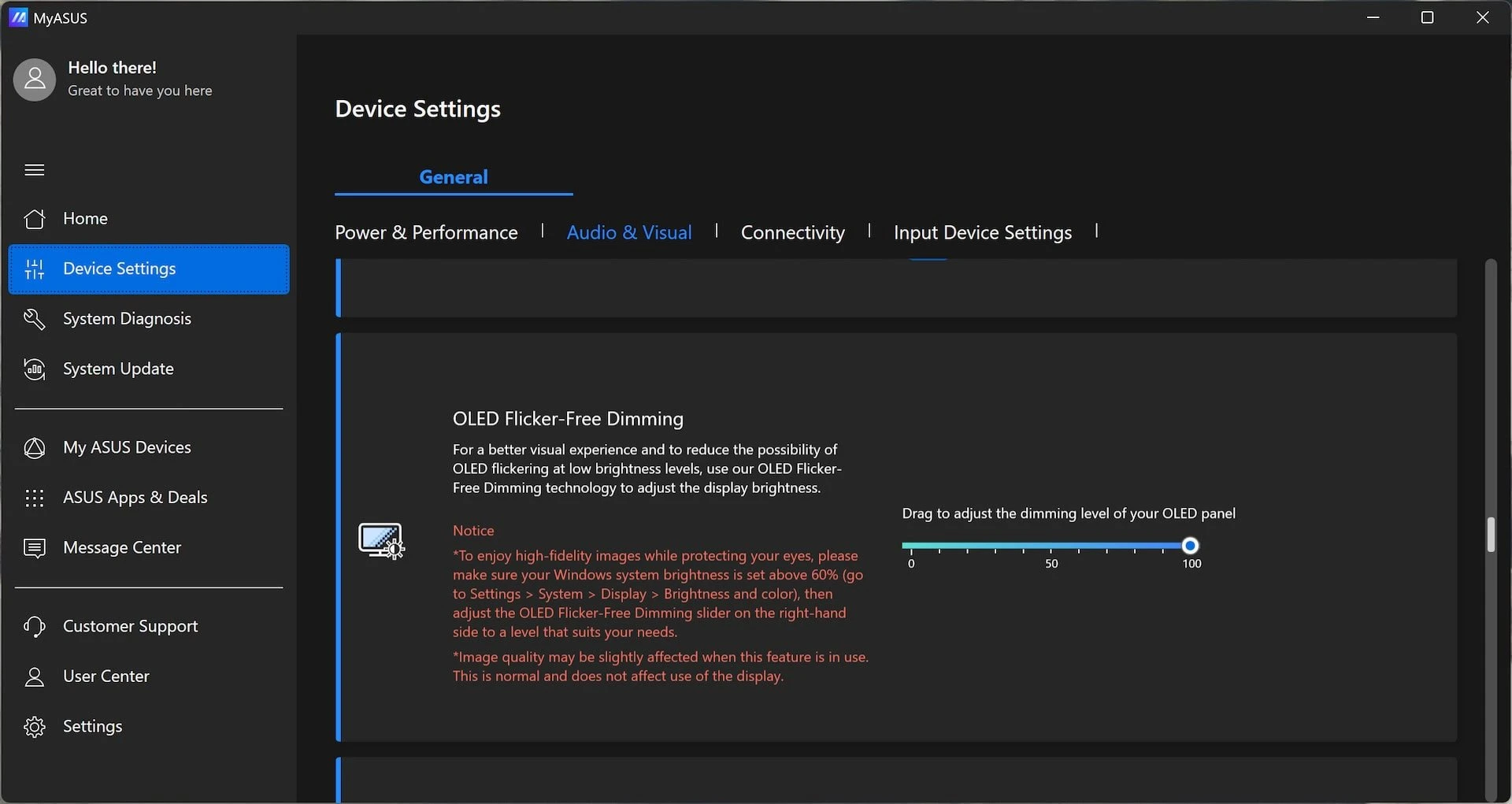Click the 'OLED Flicker-Free Dimming' heading
1512x804 pixels.
[568, 418]
